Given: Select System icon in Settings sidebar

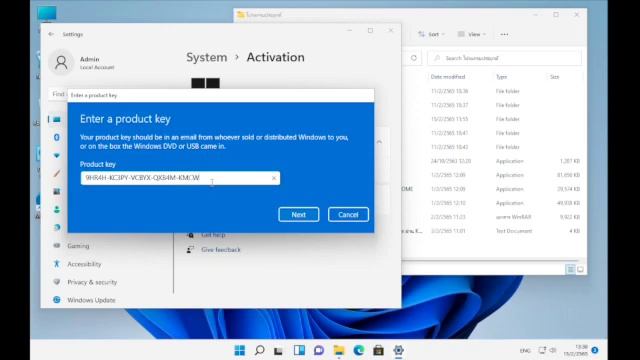Looking at the screenshot, I should [57, 119].
